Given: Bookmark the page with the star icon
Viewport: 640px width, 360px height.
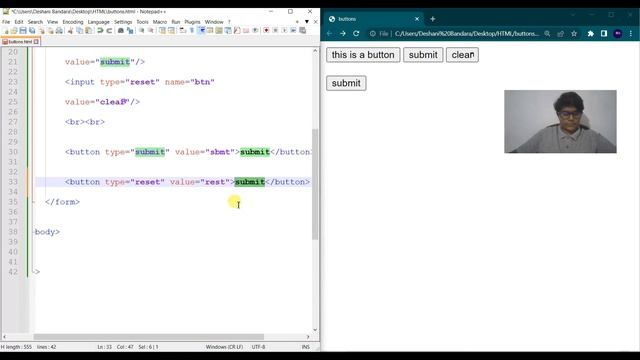Looking at the screenshot, I should [574, 33].
